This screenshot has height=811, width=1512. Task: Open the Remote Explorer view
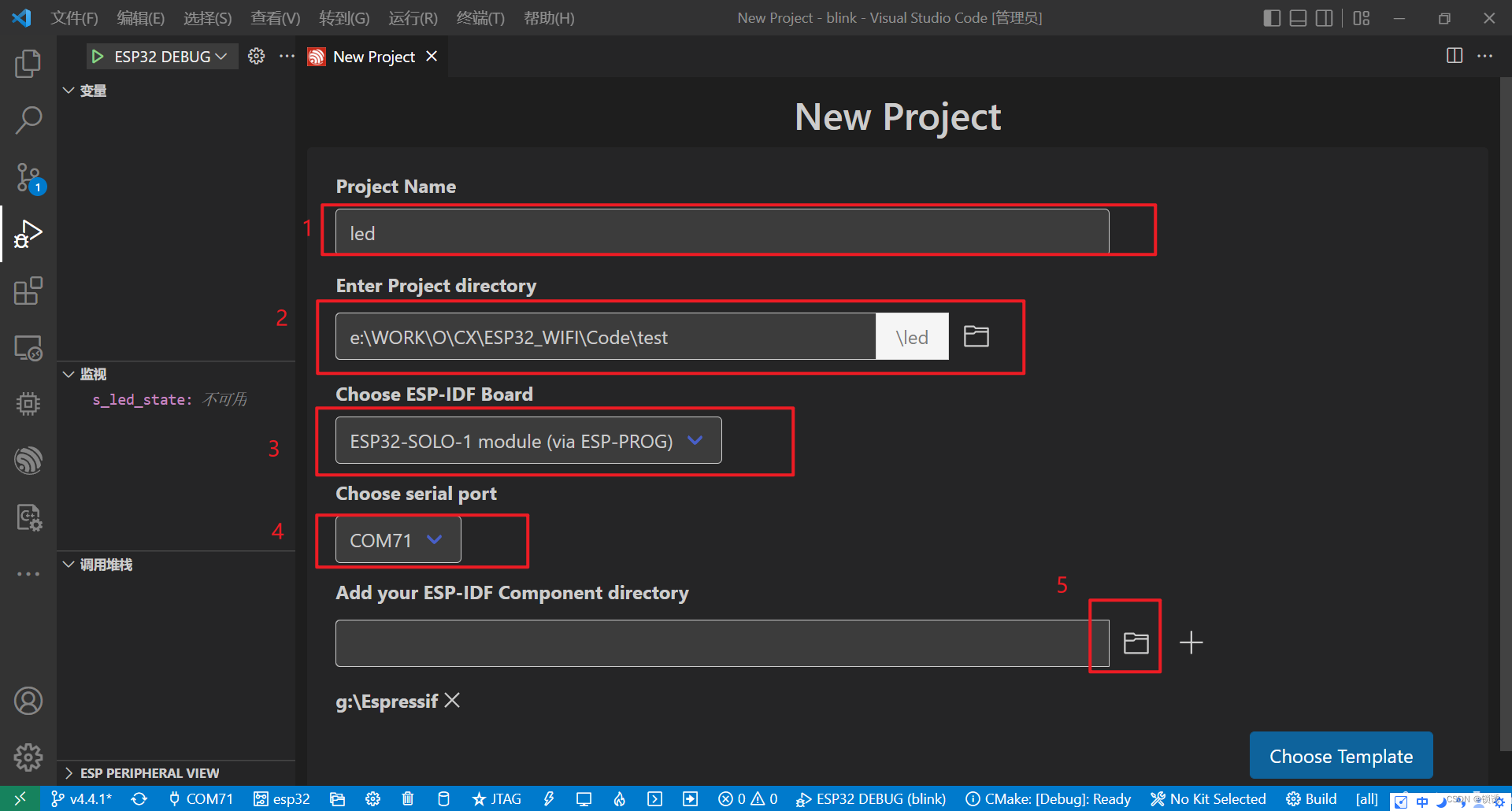[28, 347]
